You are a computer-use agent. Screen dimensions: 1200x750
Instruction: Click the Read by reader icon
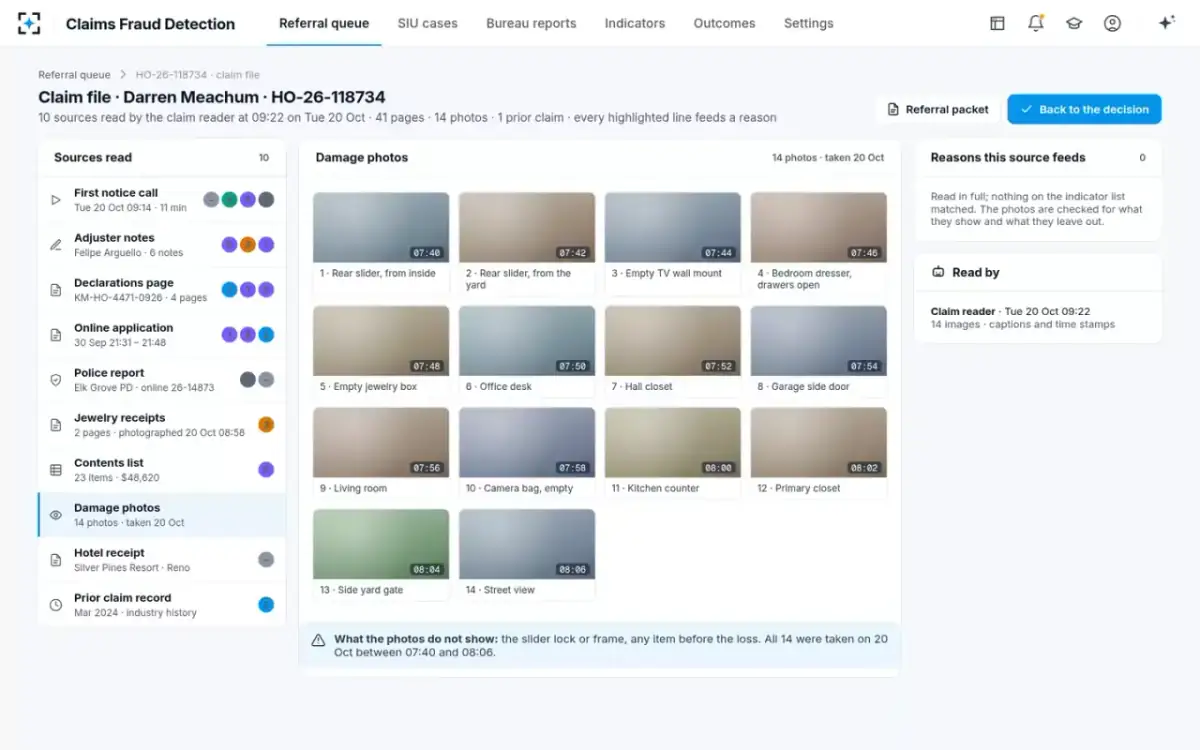tap(938, 272)
